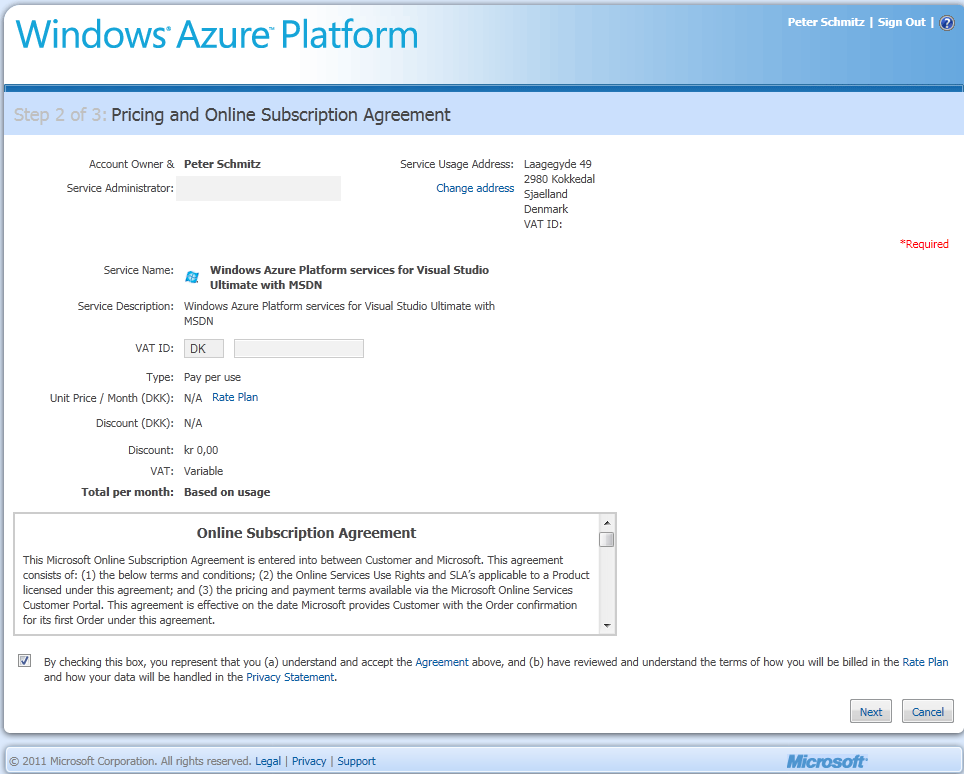The width and height of the screenshot is (964, 774).
Task: Click the VAT ID number input field
Action: [299, 349]
